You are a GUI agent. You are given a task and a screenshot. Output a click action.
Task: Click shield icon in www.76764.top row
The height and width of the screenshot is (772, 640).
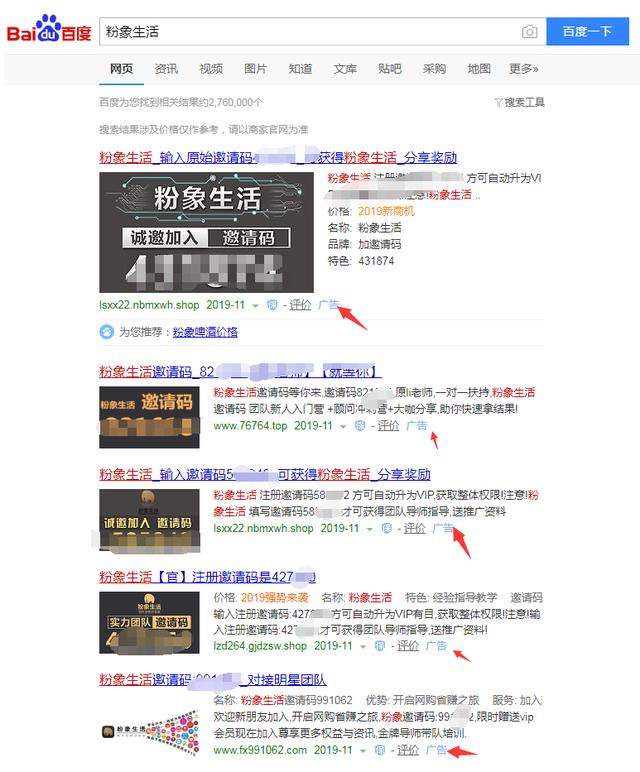(360, 426)
